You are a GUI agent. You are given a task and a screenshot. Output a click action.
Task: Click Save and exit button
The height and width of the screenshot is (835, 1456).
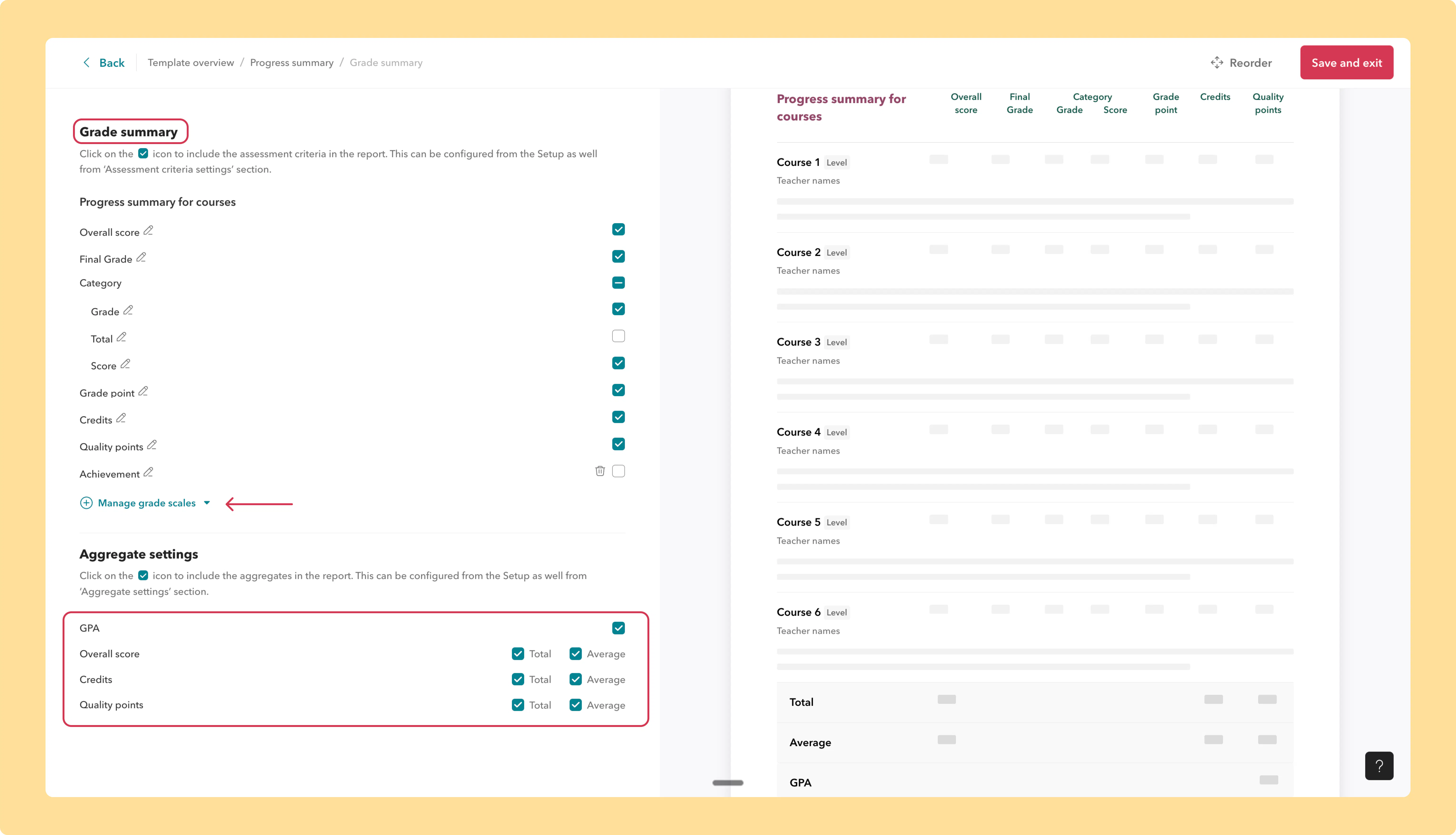[1347, 63]
